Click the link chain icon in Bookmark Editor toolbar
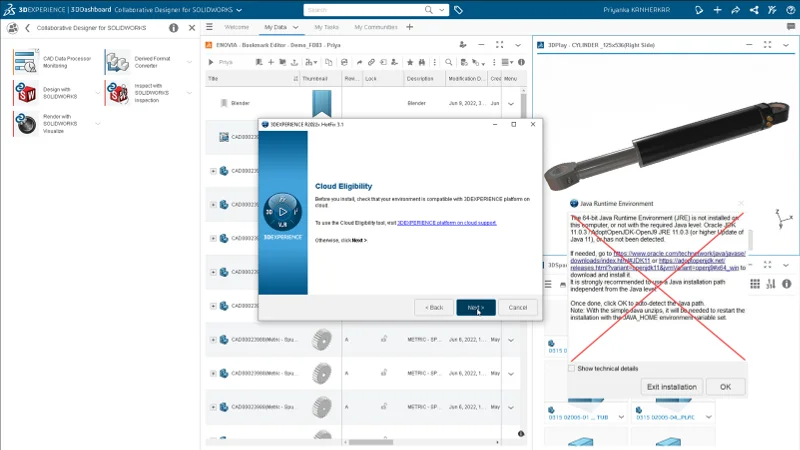 (x=371, y=62)
